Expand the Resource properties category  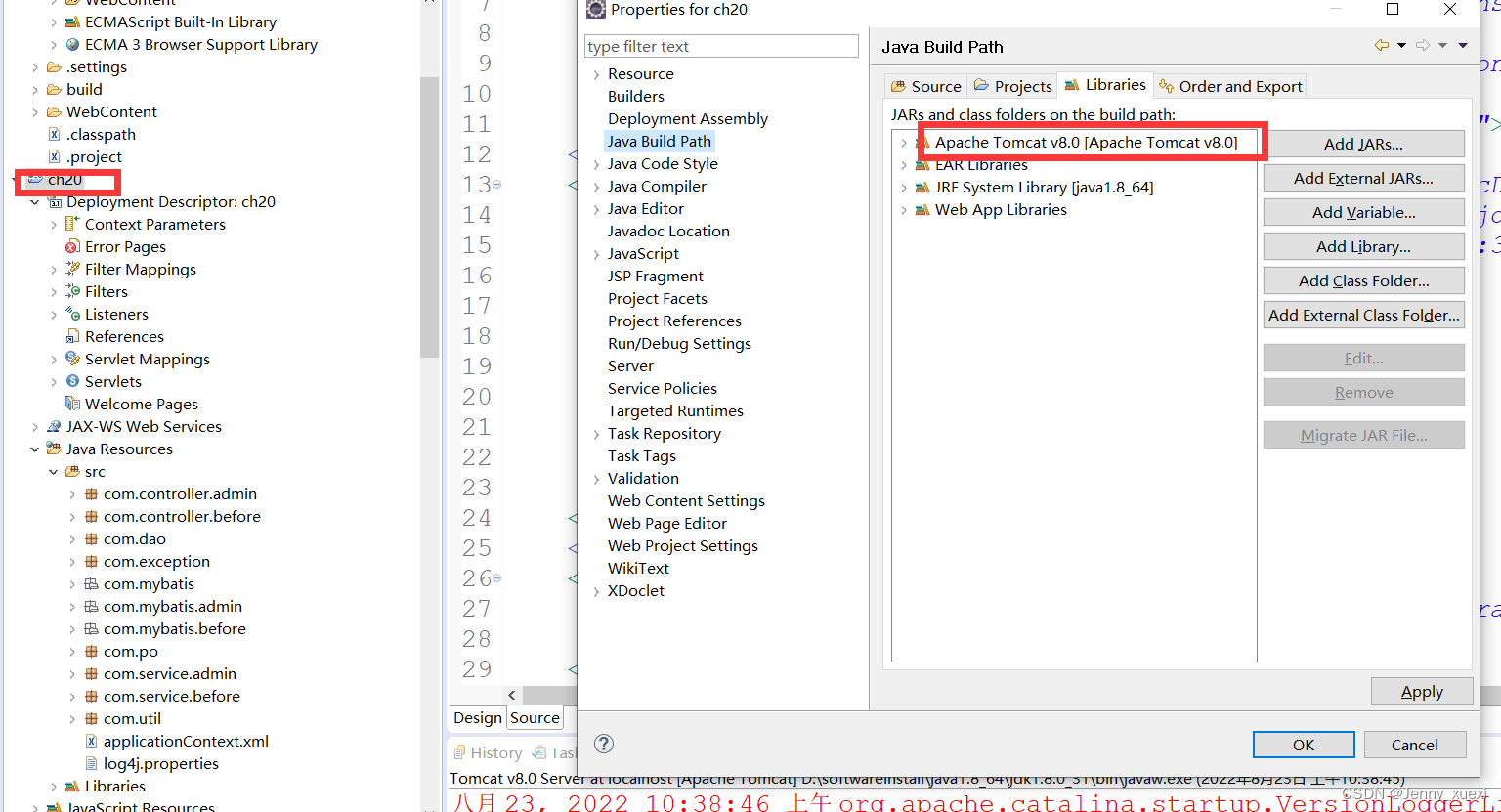tap(596, 74)
